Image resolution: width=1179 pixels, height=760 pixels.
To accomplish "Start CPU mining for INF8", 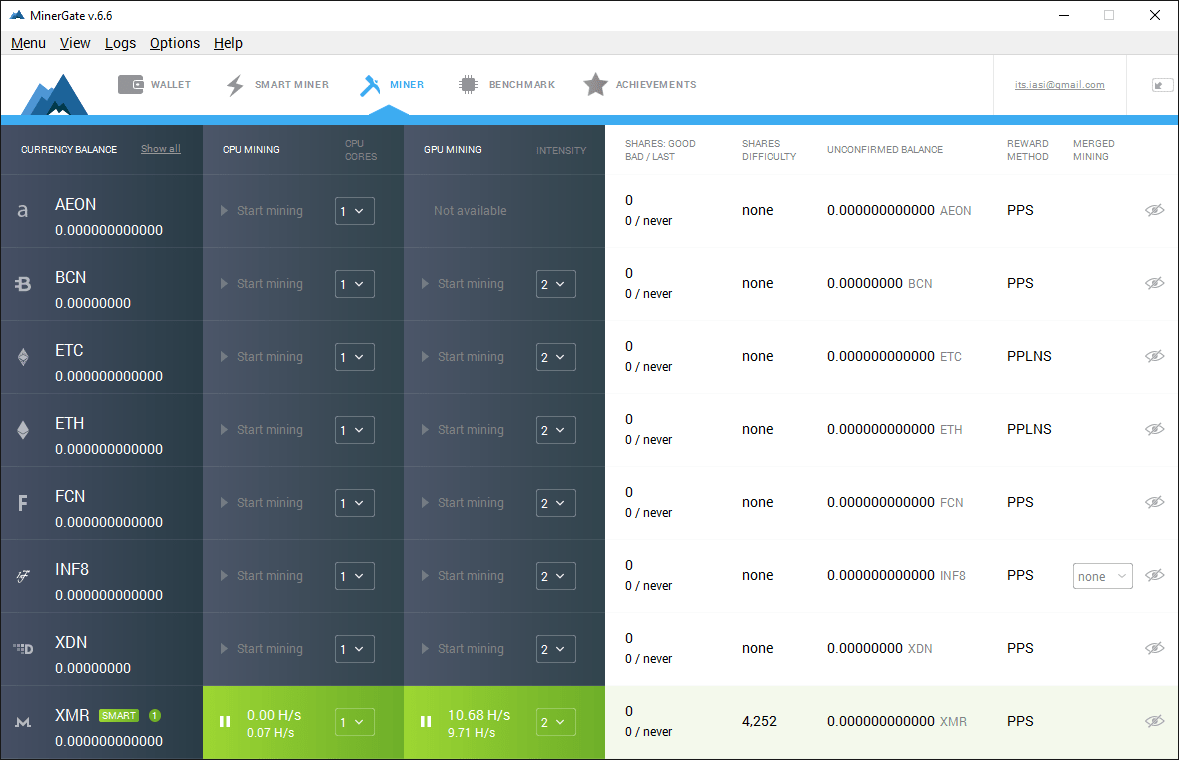I will tap(262, 576).
